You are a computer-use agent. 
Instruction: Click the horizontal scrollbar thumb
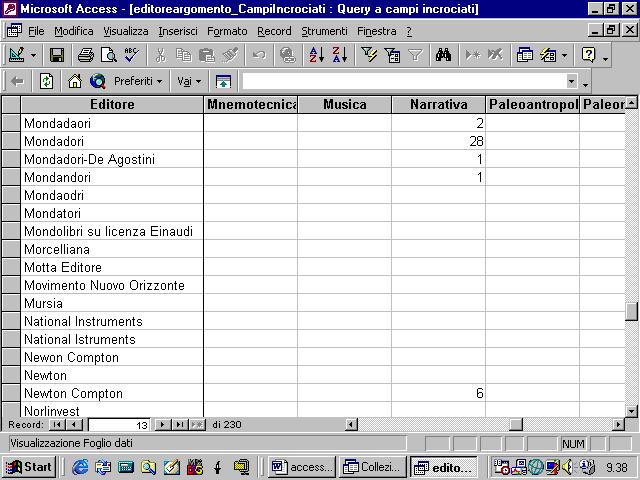tap(516, 424)
